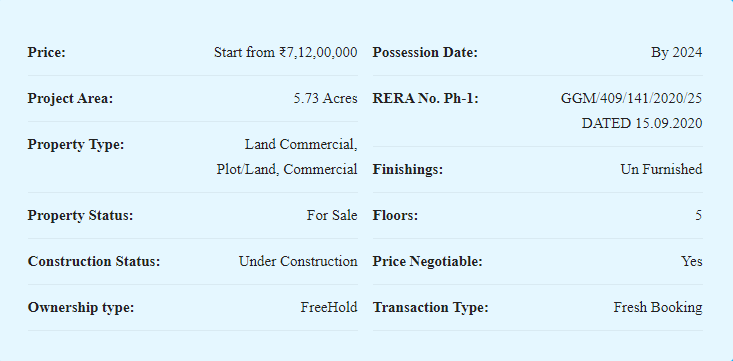Click the By 2024 possession value

point(676,52)
